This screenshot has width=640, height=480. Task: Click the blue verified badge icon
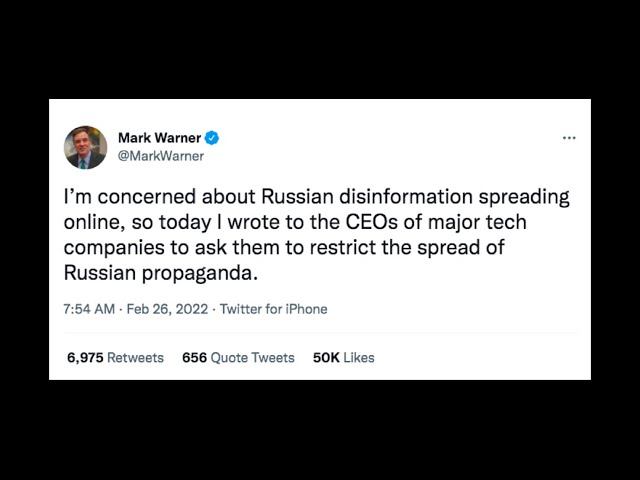tap(213, 138)
